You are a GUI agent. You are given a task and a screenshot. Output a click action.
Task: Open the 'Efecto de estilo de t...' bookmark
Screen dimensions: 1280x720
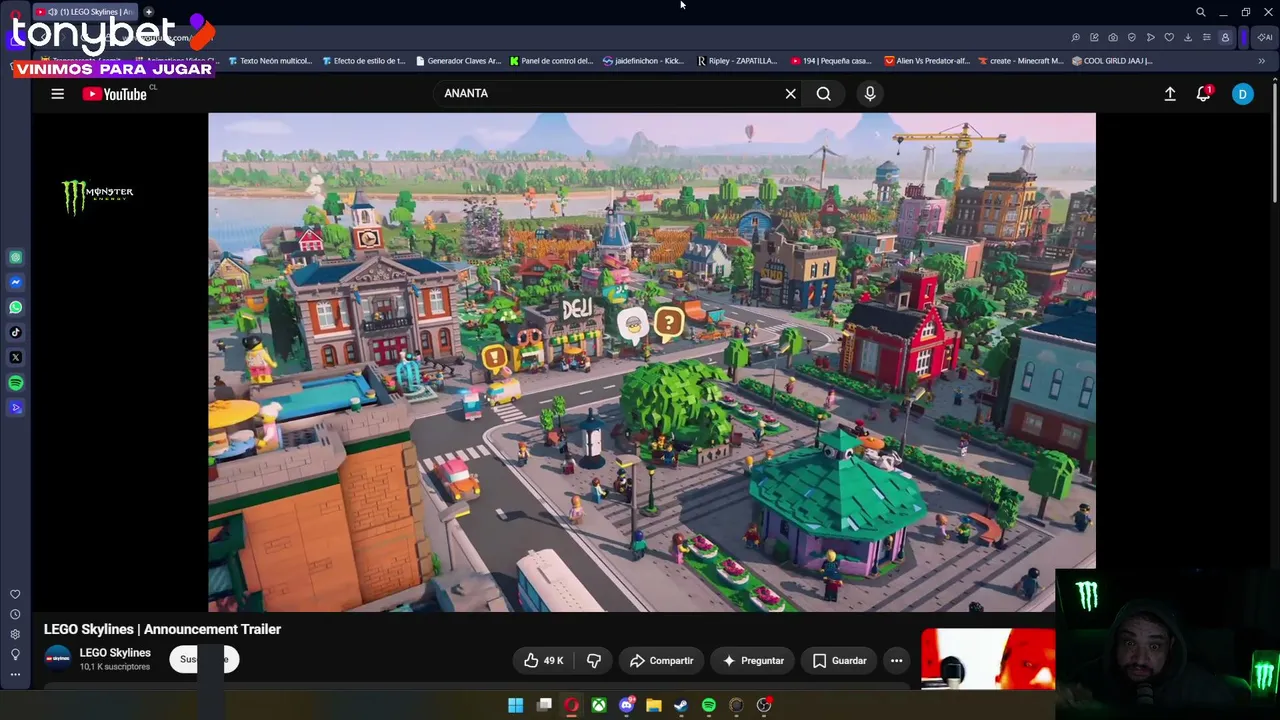[364, 61]
